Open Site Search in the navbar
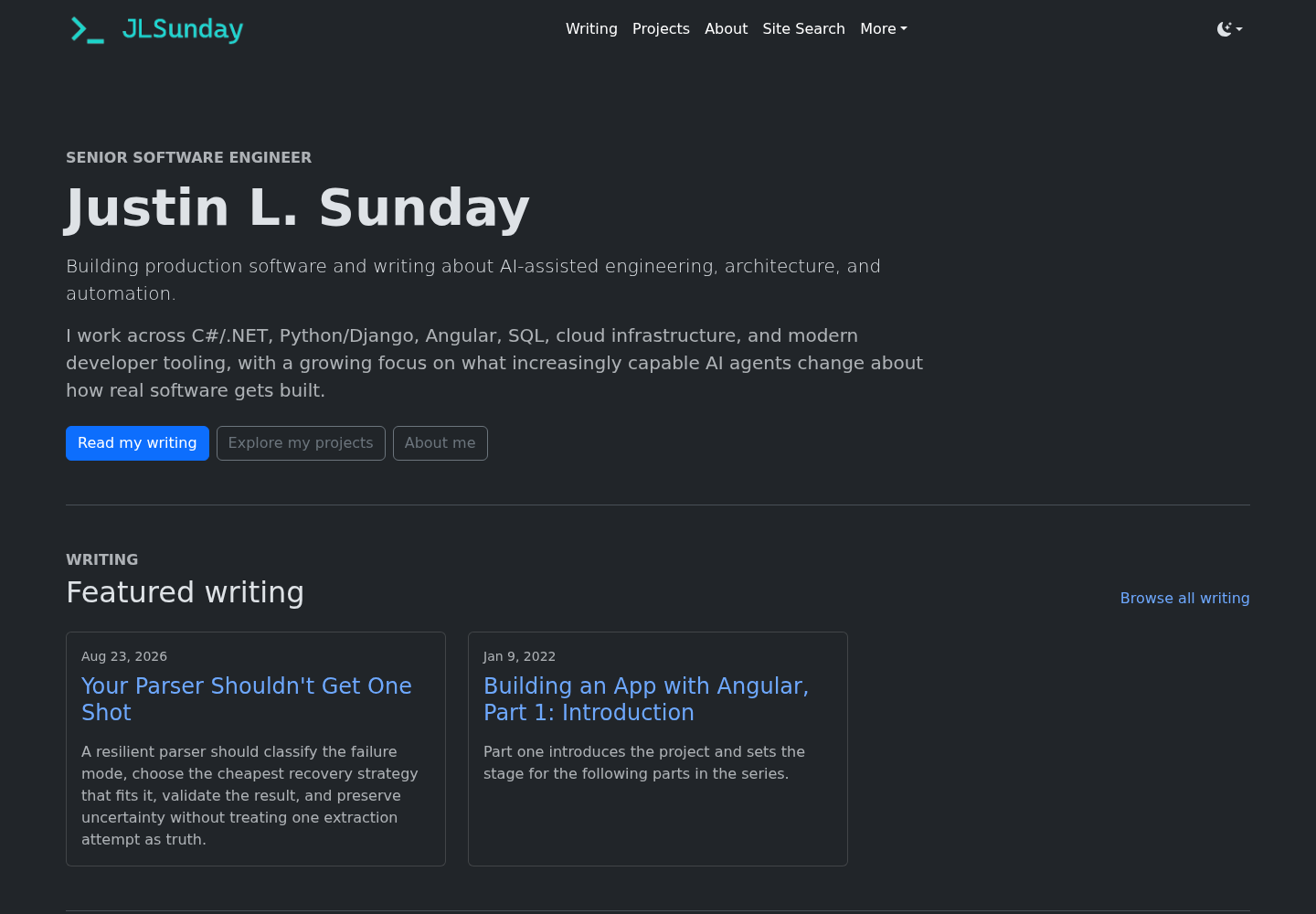This screenshot has width=1316, height=914. 803,29
